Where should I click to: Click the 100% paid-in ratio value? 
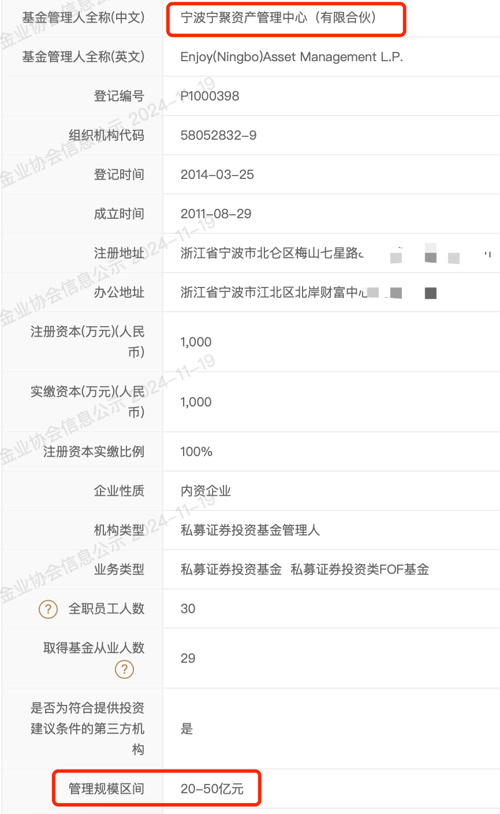(196, 452)
